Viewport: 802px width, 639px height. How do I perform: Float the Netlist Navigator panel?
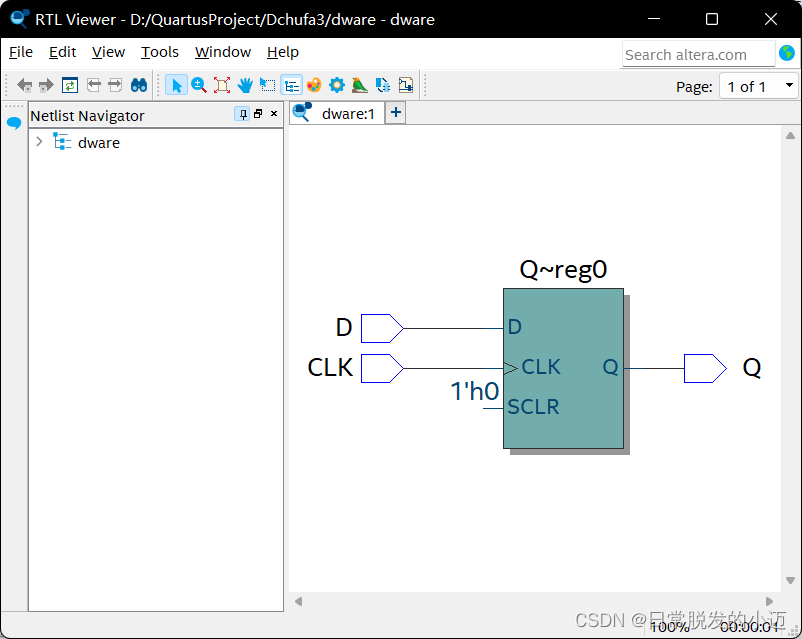pyautogui.click(x=258, y=114)
